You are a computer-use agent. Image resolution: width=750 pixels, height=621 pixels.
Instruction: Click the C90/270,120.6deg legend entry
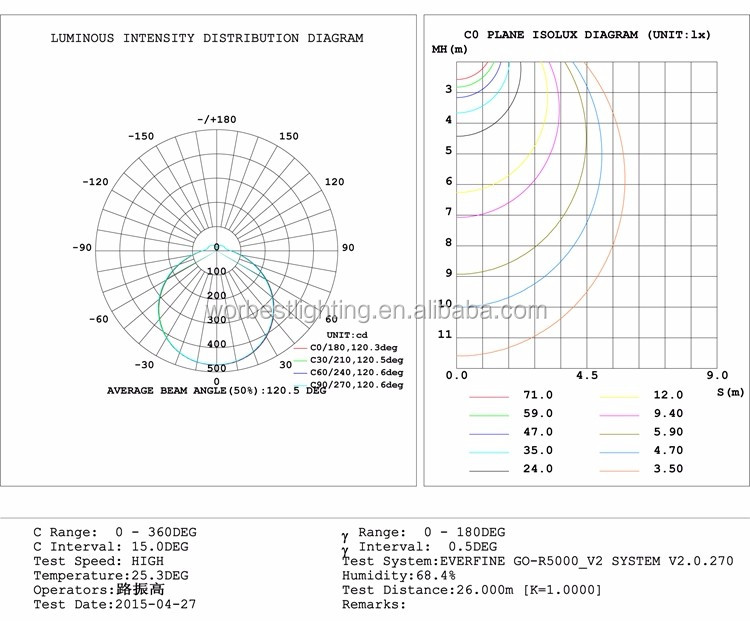click(x=349, y=385)
